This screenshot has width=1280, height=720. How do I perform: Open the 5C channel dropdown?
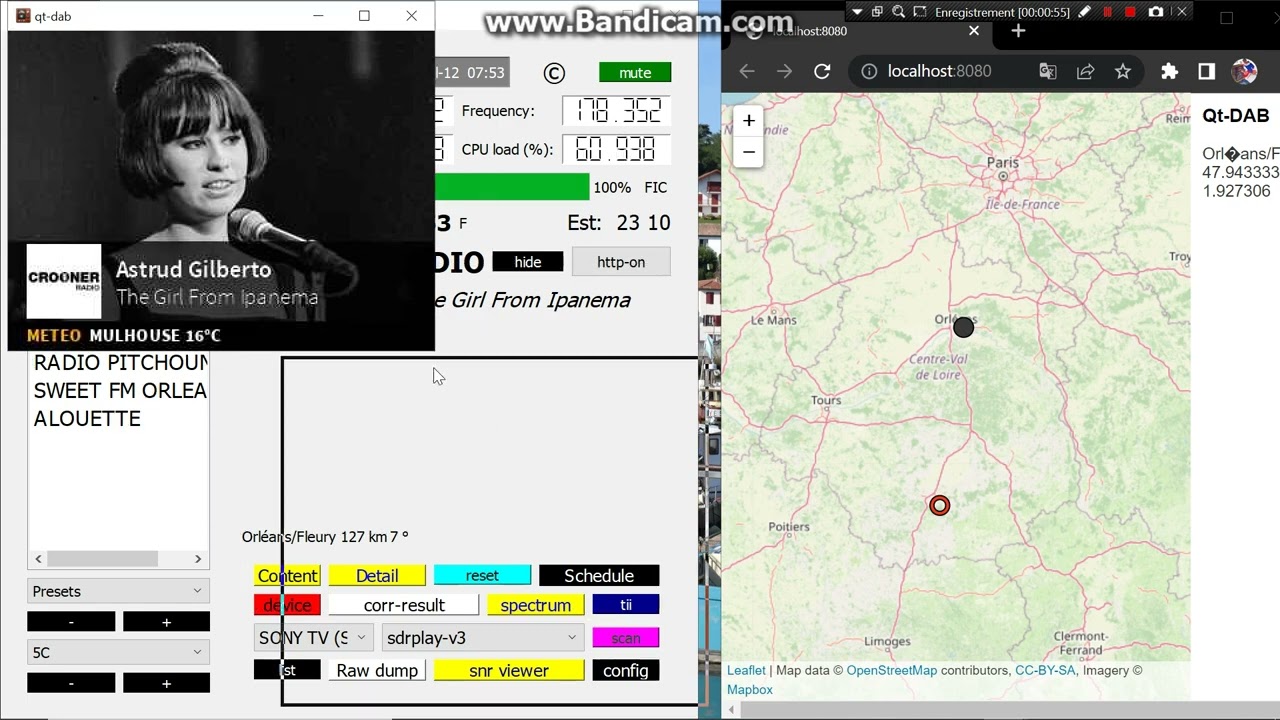[x=118, y=652]
